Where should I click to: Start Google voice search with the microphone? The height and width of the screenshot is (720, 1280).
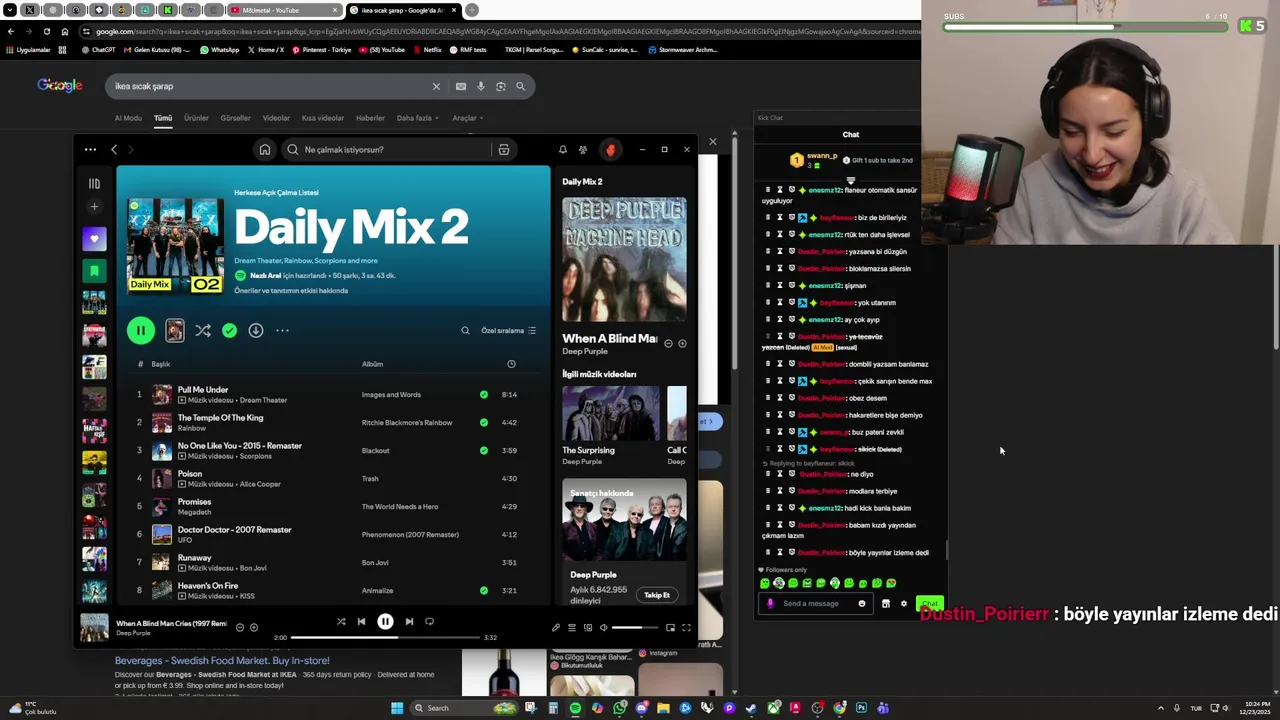point(481,87)
